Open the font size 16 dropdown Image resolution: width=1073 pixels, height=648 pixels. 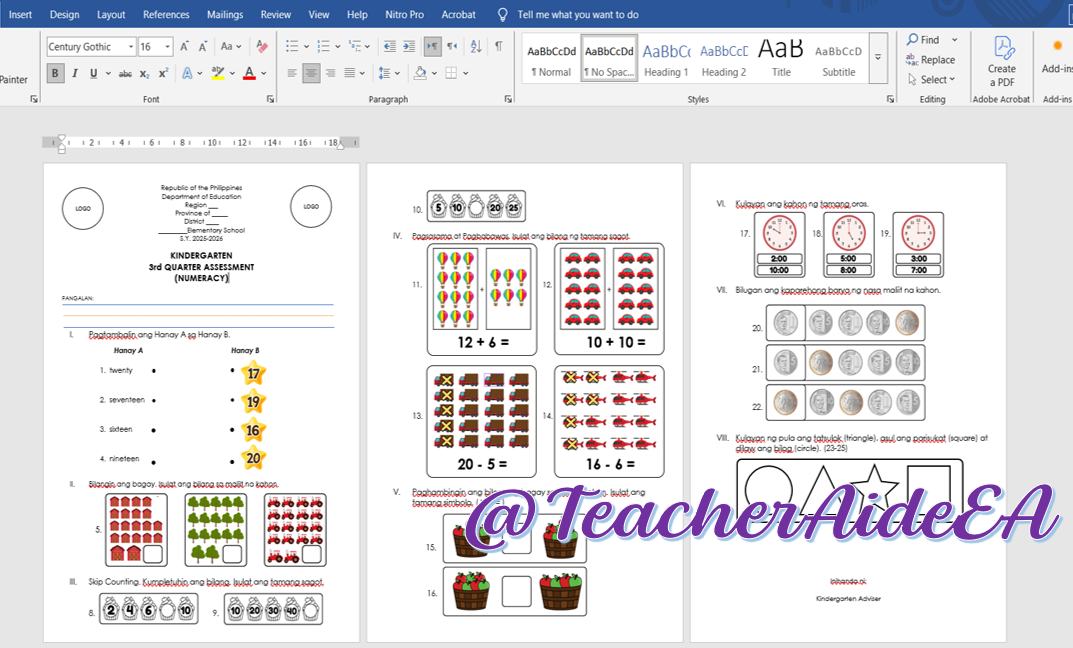click(168, 47)
